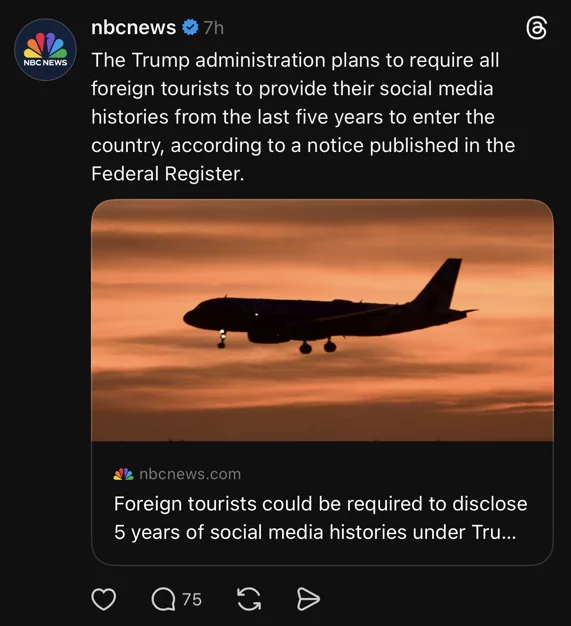This screenshot has width=571, height=626.
Task: Open the Threads logo icon
Action: pyautogui.click(x=536, y=29)
